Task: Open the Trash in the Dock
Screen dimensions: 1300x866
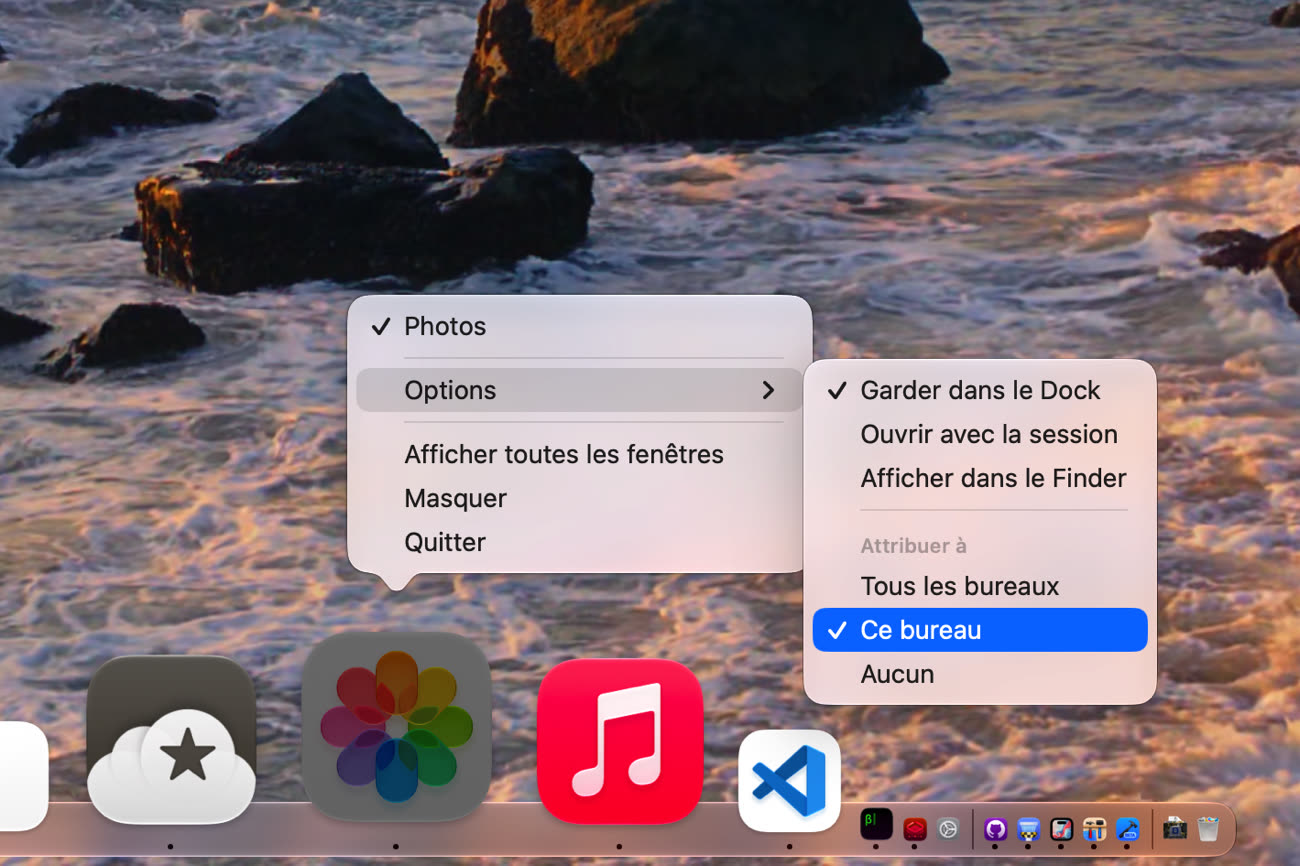Action: [1208, 828]
